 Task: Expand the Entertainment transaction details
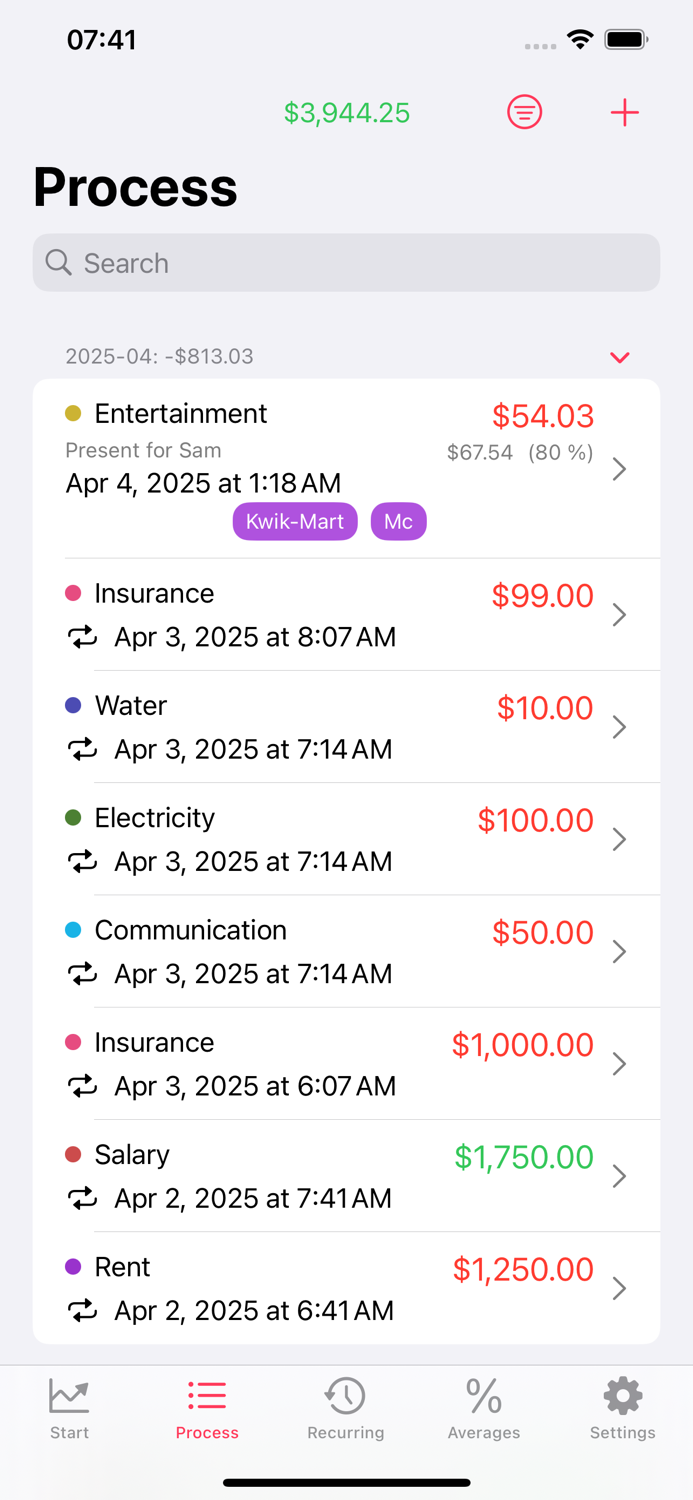point(619,468)
